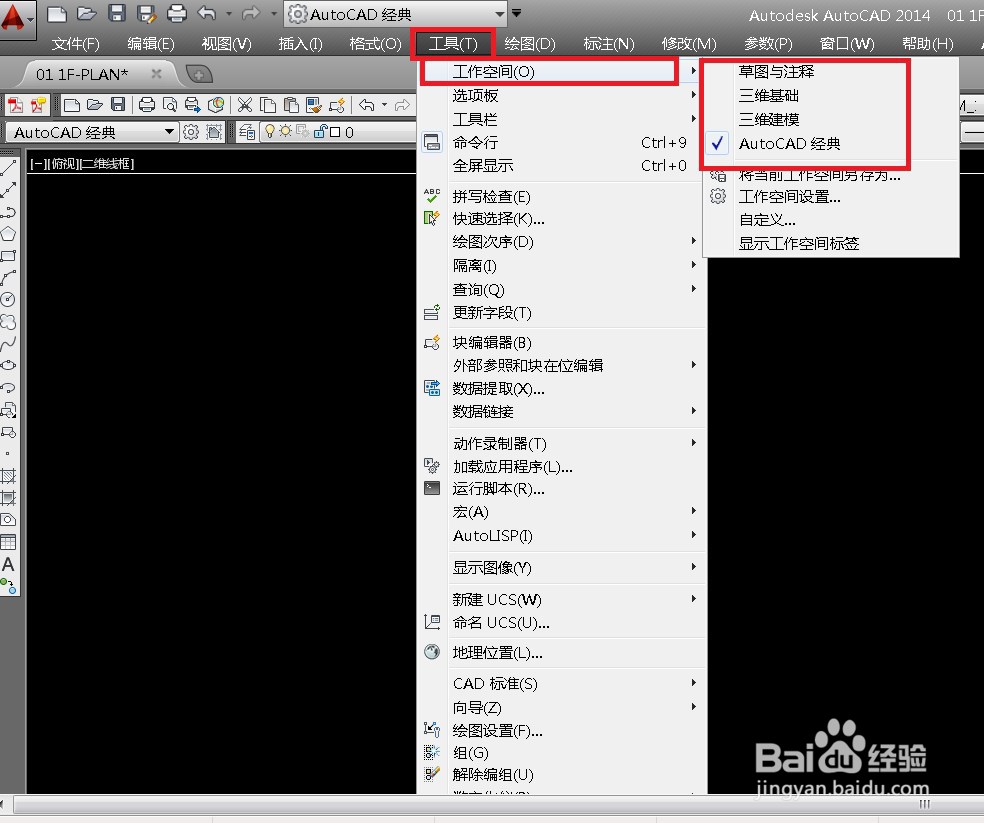Screen dimensions: 984x823
Task: Select the Hatch tool in draw toolbar
Action: (x=8, y=476)
